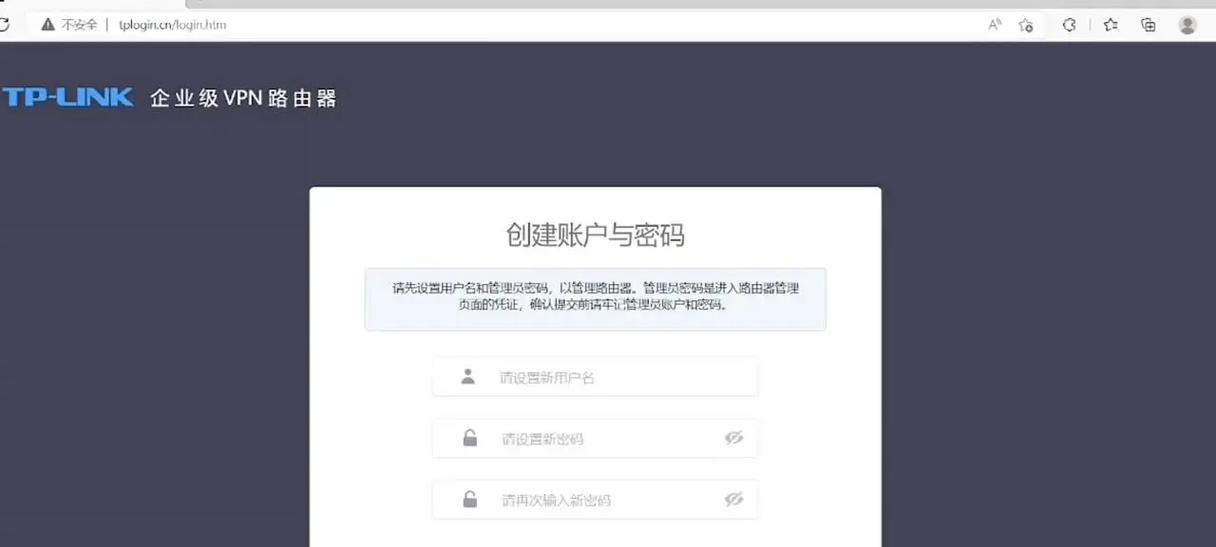This screenshot has width=1216, height=547.
Task: Open the favorites list star icon
Action: pos(1110,25)
